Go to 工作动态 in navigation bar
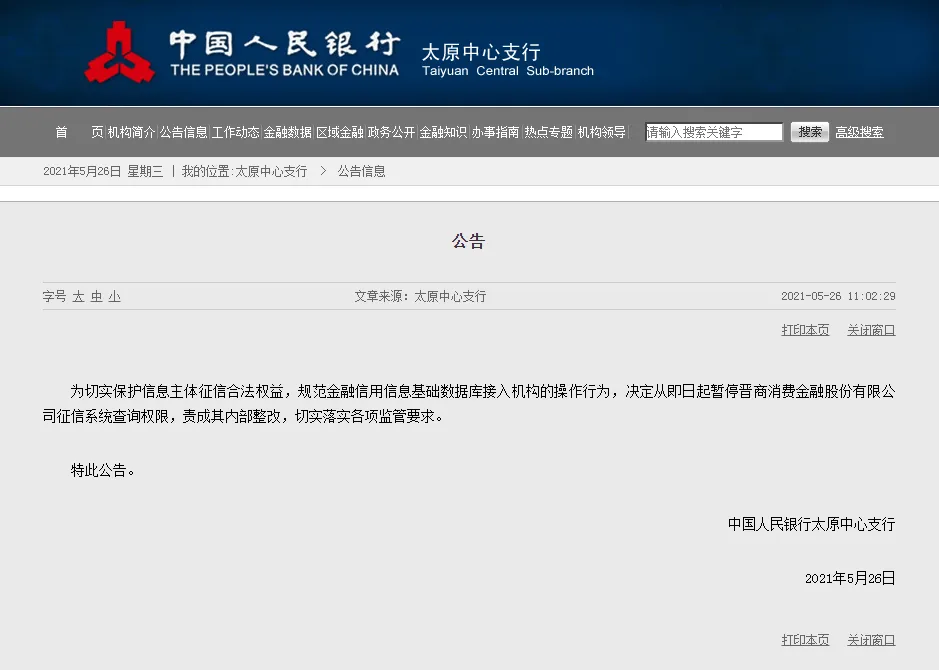The image size is (939, 670). 235,132
